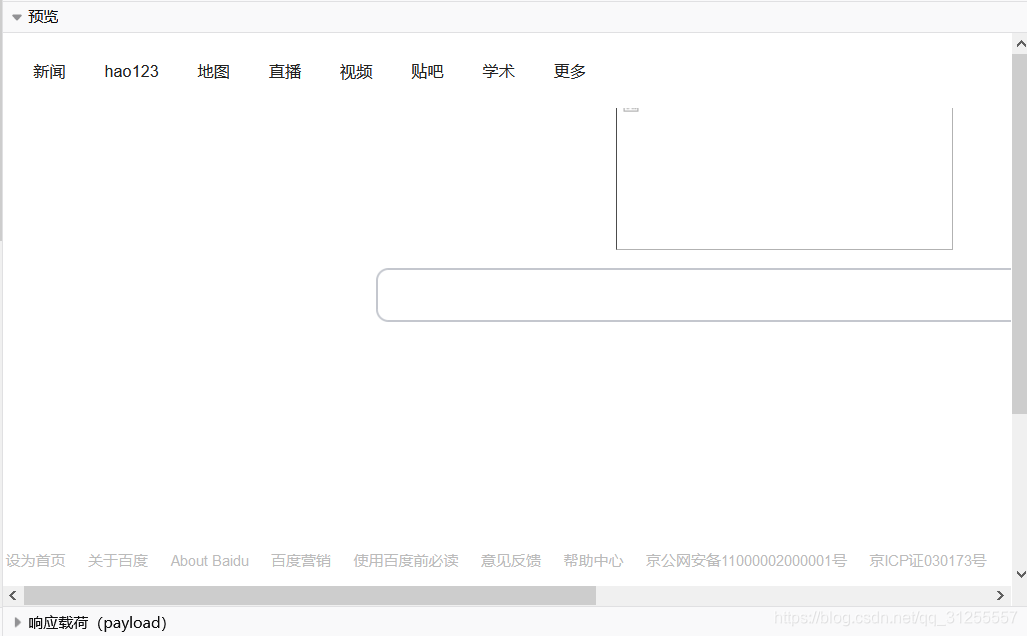Click inside the empty search input box
This screenshot has width=1027, height=636.
coord(690,294)
